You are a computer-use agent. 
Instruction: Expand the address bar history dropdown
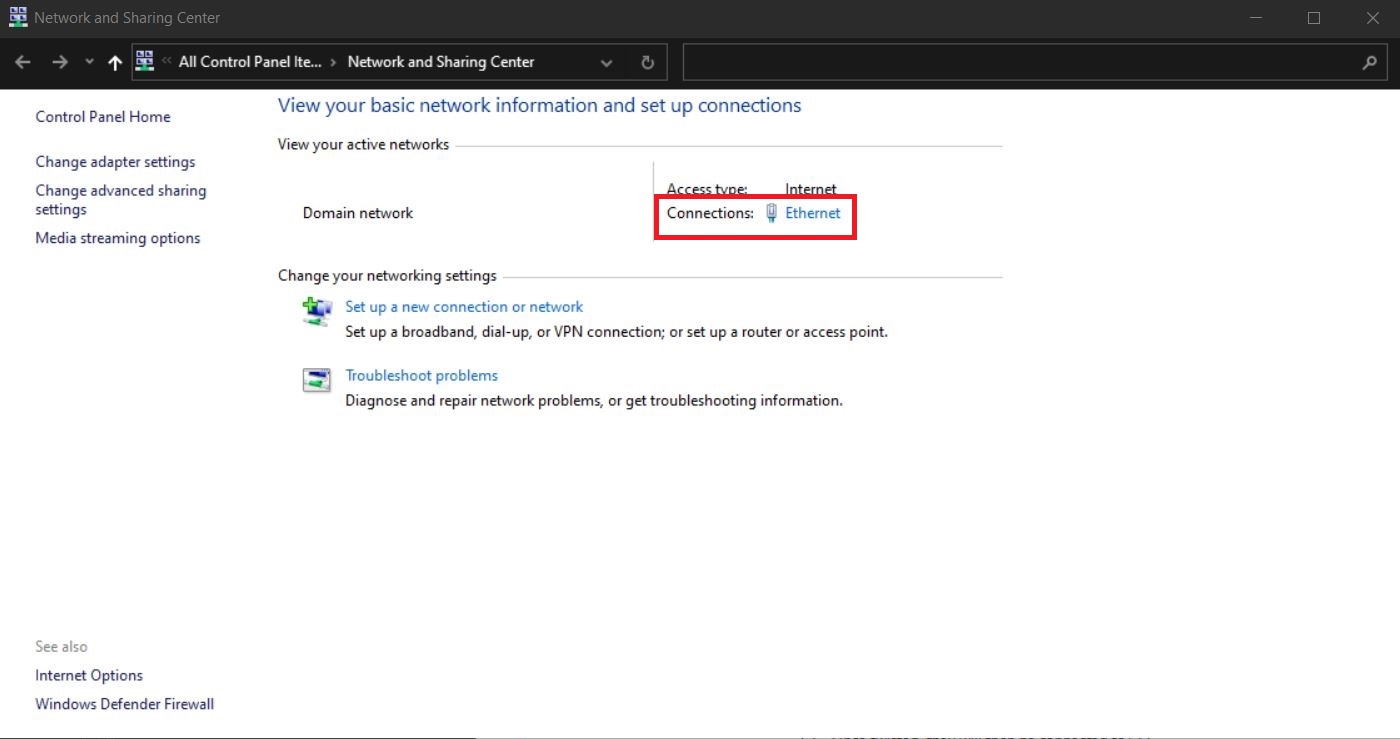pos(606,62)
